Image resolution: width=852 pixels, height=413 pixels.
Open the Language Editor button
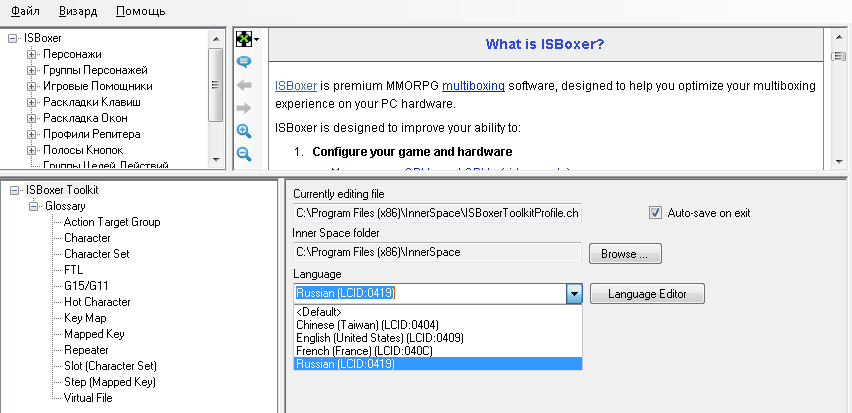click(647, 294)
